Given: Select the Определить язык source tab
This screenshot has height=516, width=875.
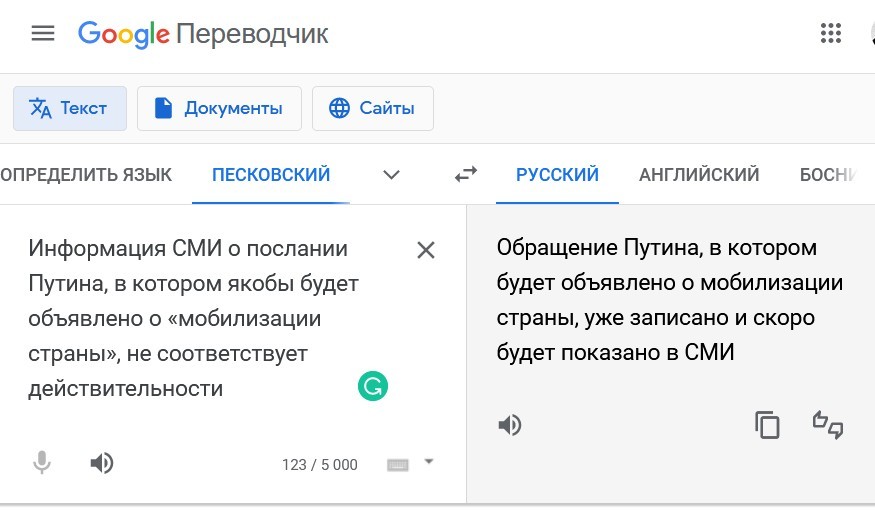Looking at the screenshot, I should click(86, 175).
